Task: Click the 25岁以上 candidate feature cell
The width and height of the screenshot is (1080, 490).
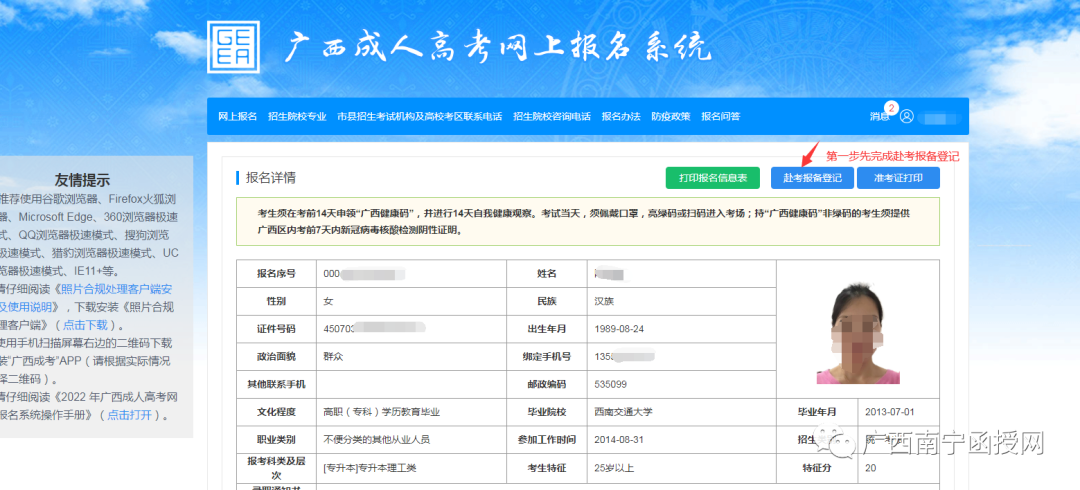Action: [682, 467]
